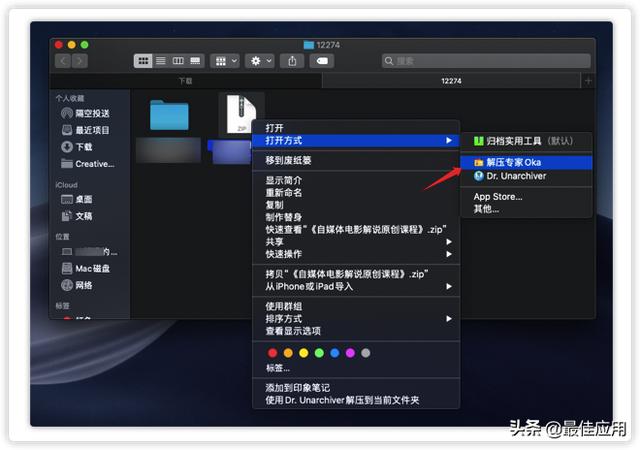Apply the red tag color
The width and height of the screenshot is (640, 450).
pos(273,353)
